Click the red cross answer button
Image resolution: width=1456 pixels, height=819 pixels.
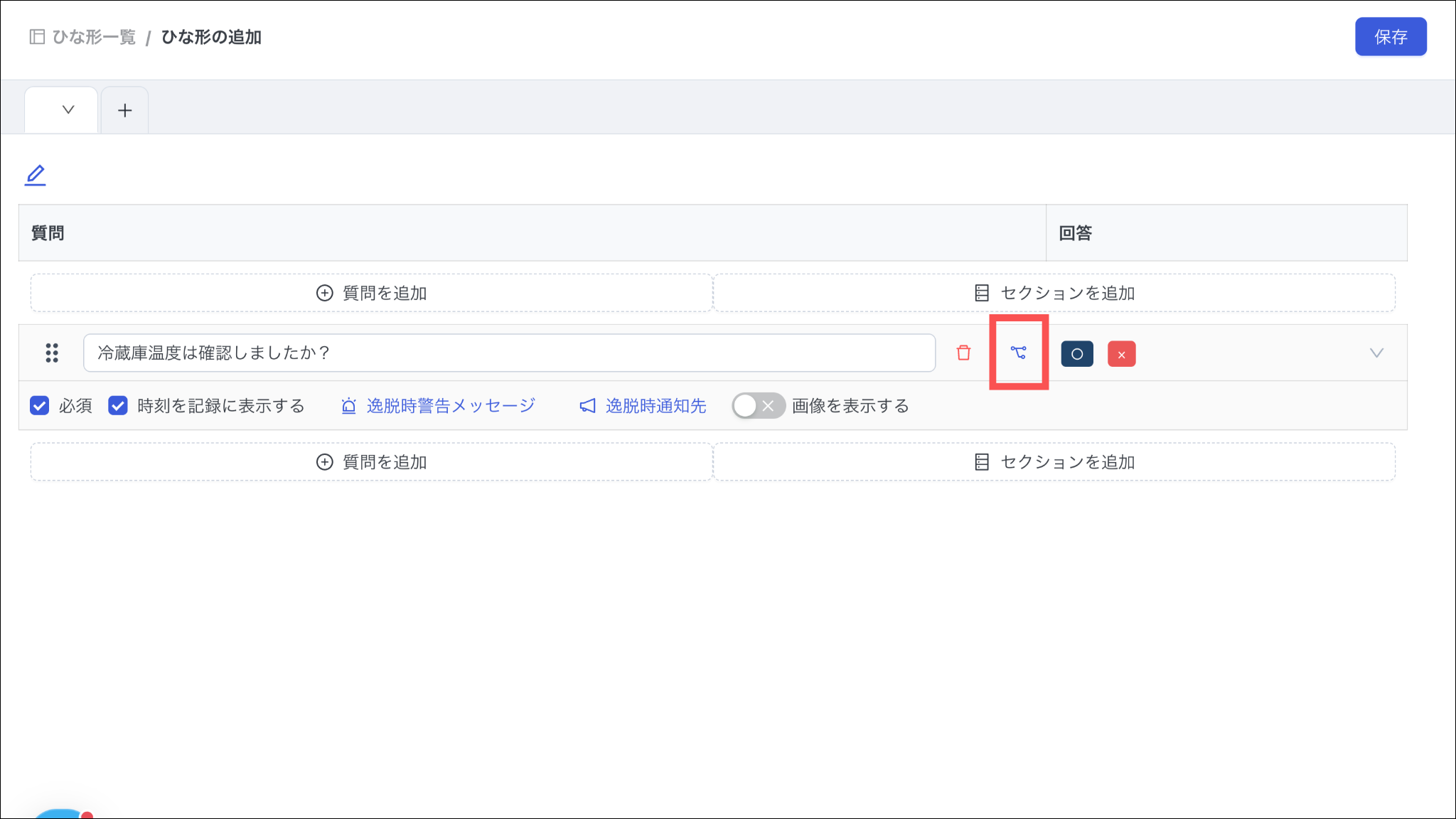[1121, 354]
